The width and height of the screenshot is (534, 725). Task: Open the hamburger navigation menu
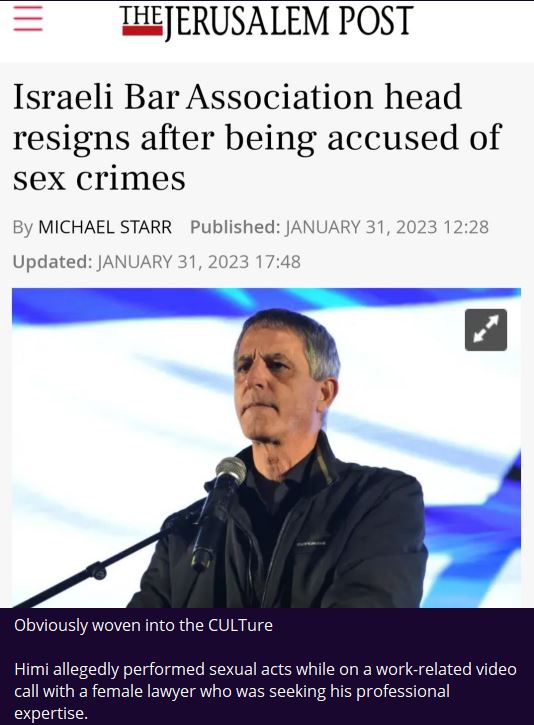tap(28, 20)
